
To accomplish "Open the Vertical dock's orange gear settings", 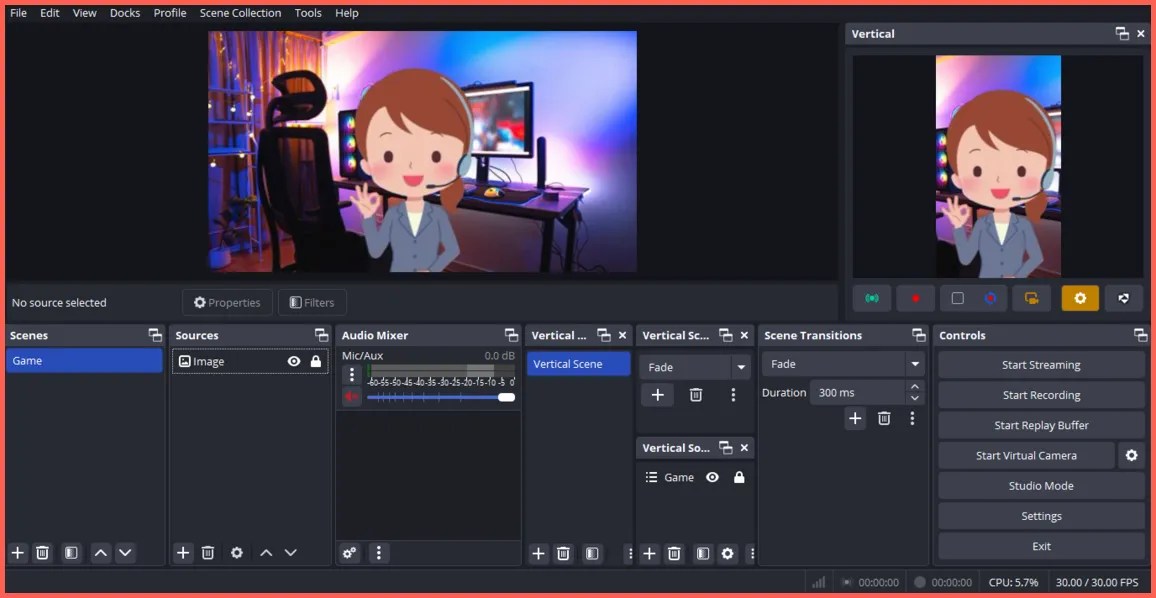I will coord(1080,298).
